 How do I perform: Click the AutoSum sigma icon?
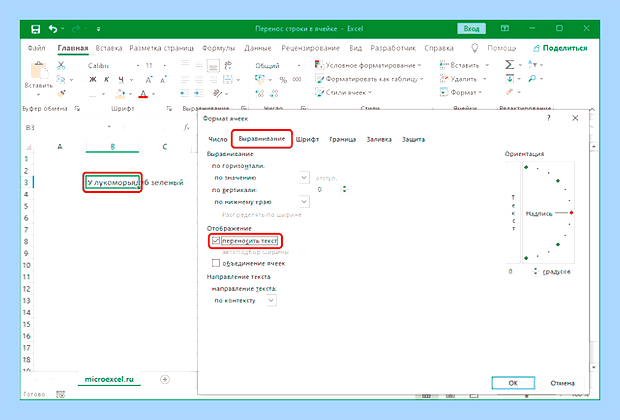(x=510, y=64)
